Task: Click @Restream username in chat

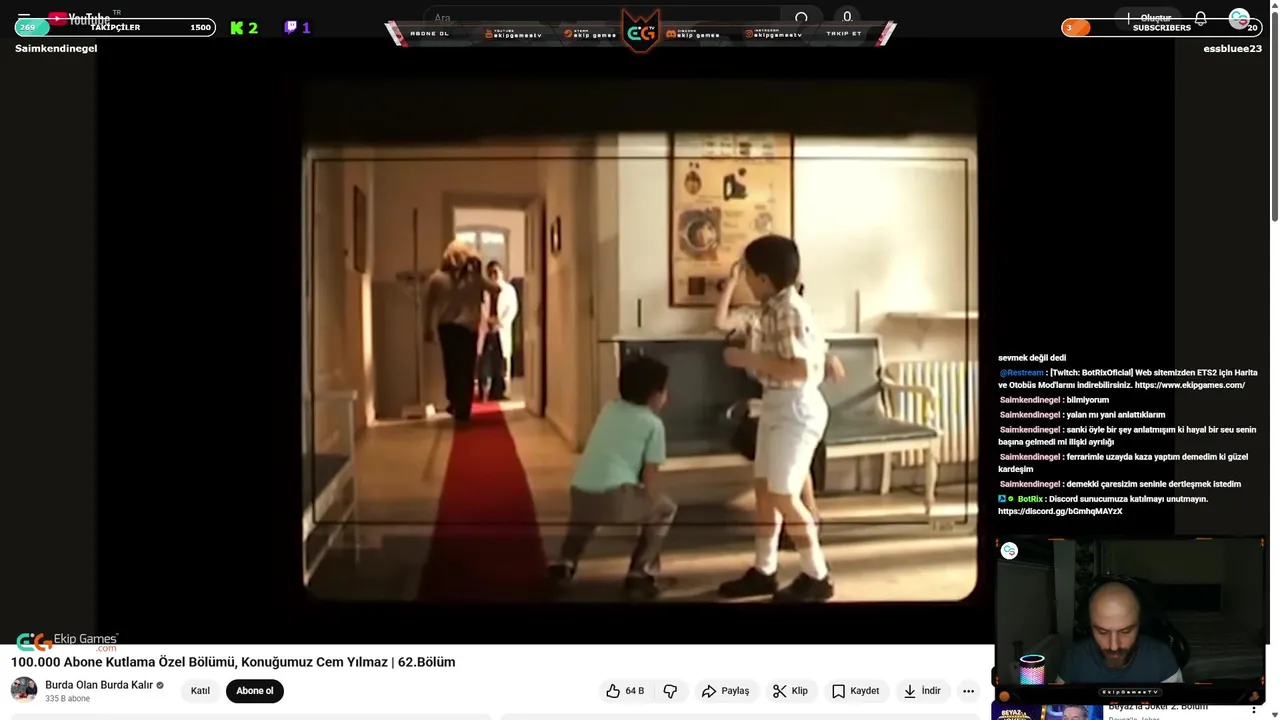Action: pyautogui.click(x=1021, y=372)
